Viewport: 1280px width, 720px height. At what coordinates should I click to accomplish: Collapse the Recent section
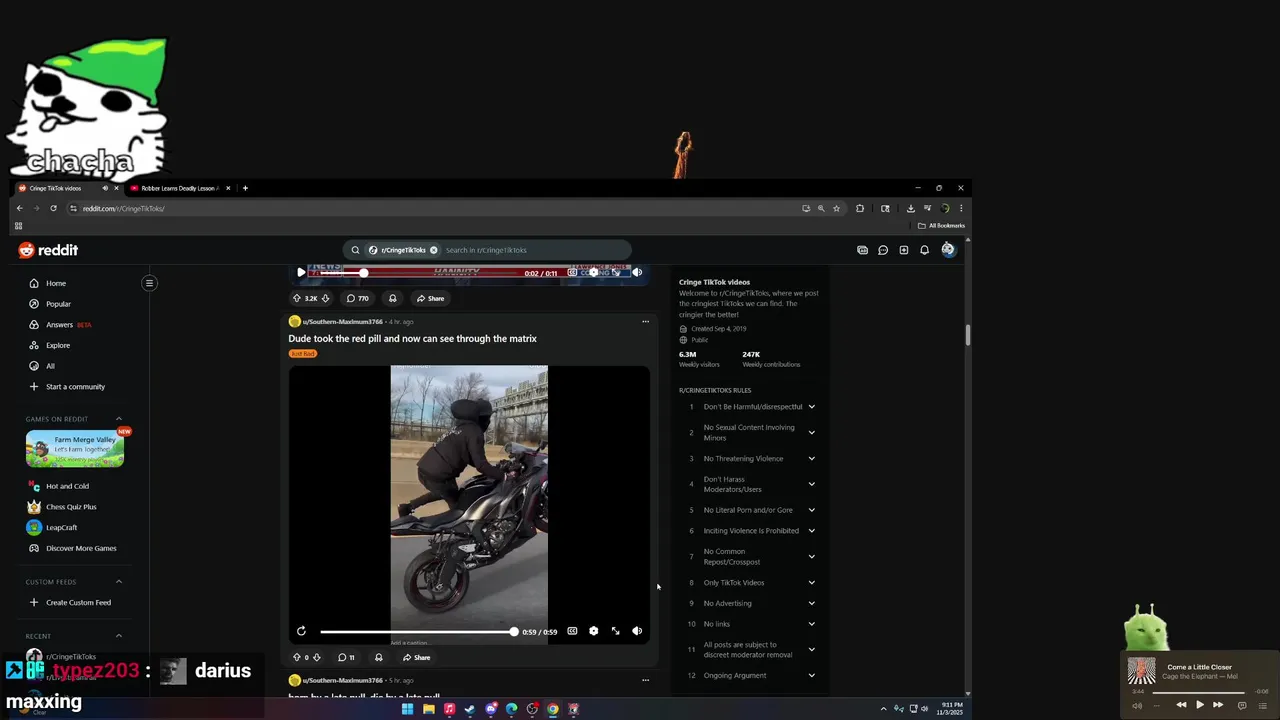click(x=118, y=636)
